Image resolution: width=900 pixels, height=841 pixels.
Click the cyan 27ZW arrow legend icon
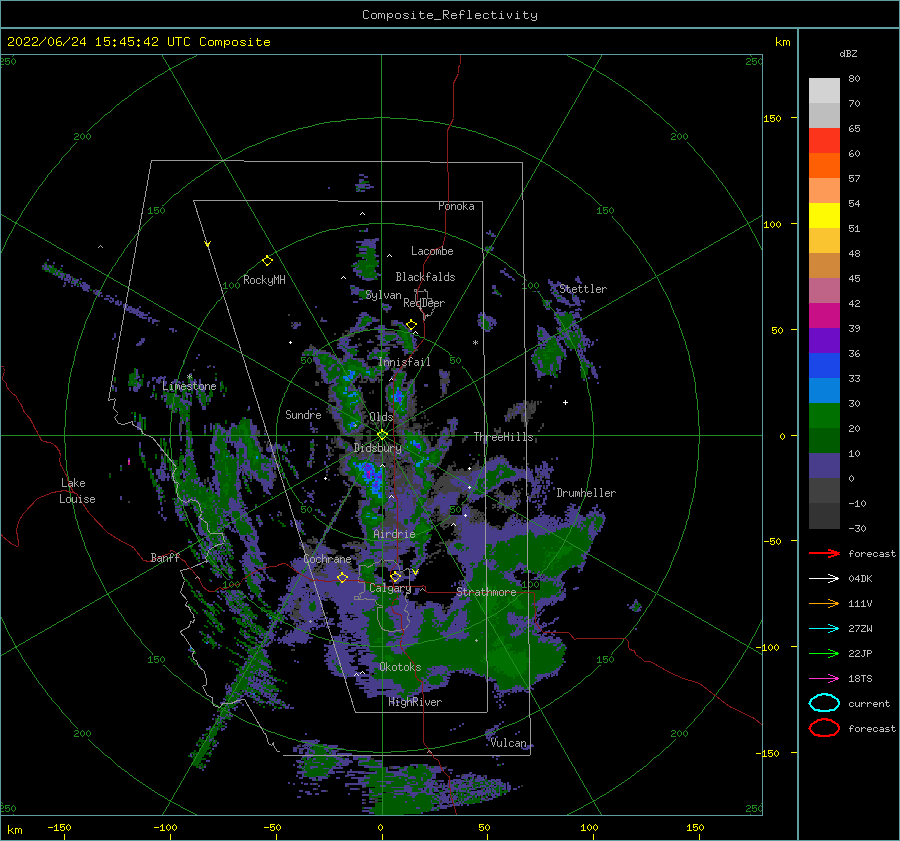coord(825,629)
